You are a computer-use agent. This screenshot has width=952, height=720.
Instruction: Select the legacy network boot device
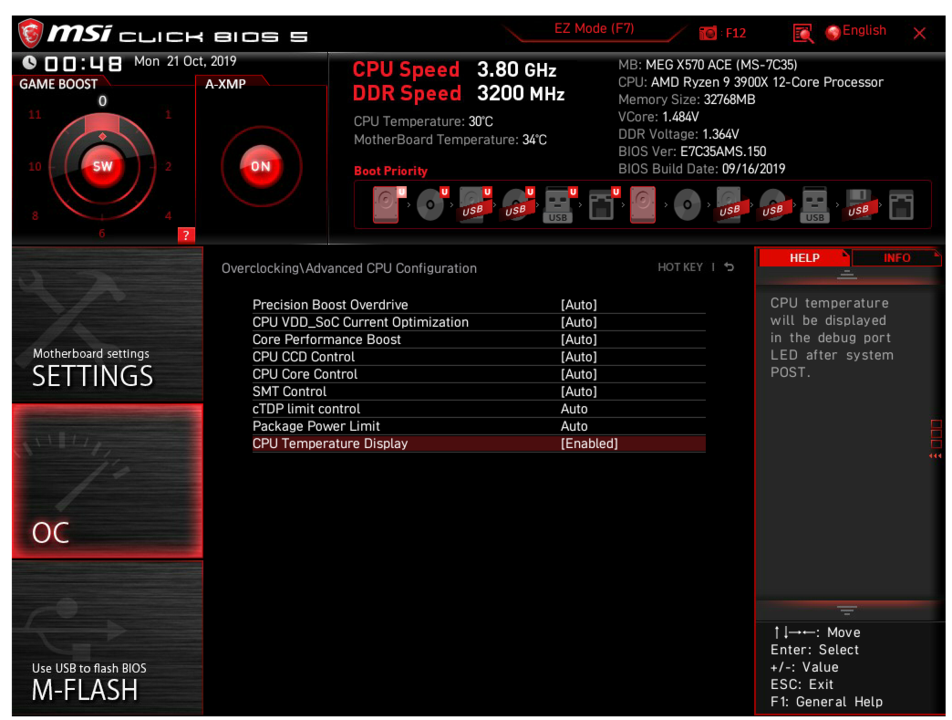point(901,205)
